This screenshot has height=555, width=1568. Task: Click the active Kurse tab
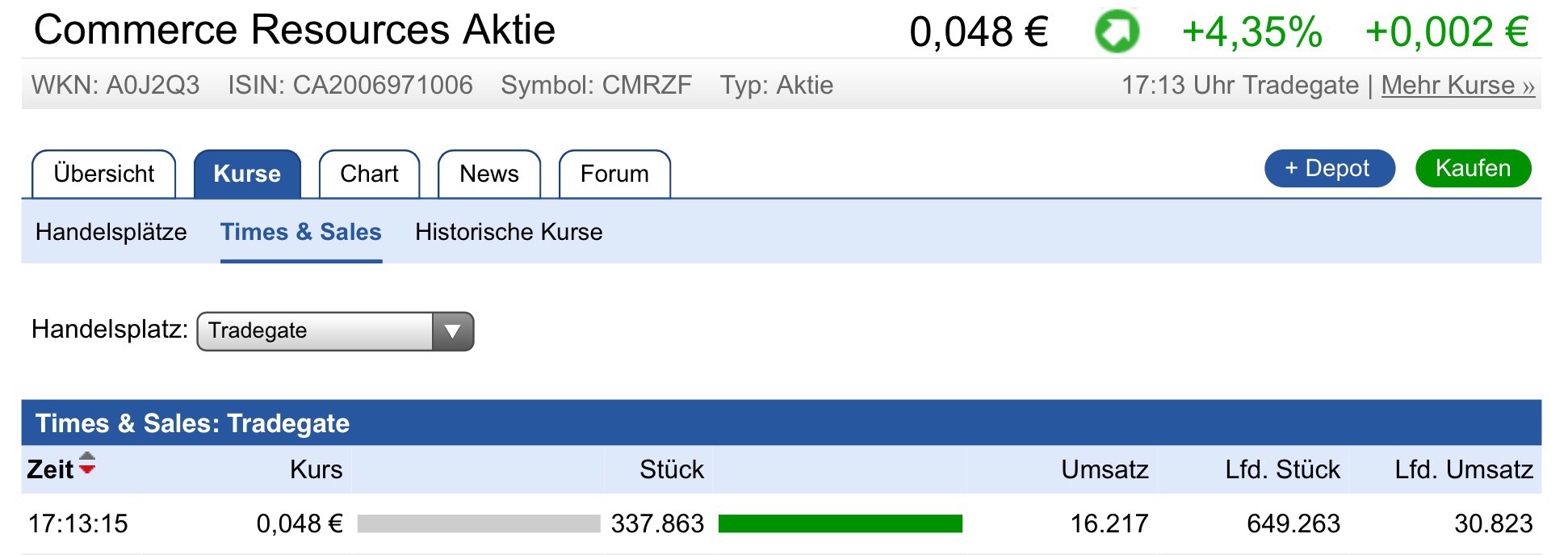coord(248,173)
